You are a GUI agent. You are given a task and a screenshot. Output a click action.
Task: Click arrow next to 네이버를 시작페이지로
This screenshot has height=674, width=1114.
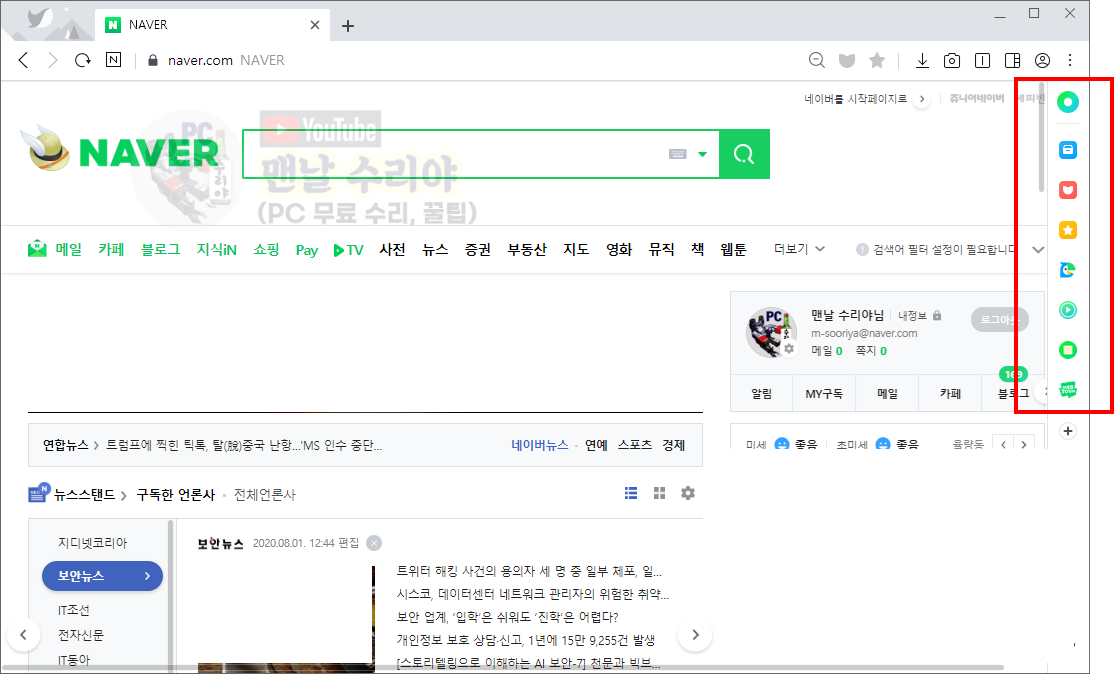pyautogui.click(x=921, y=99)
